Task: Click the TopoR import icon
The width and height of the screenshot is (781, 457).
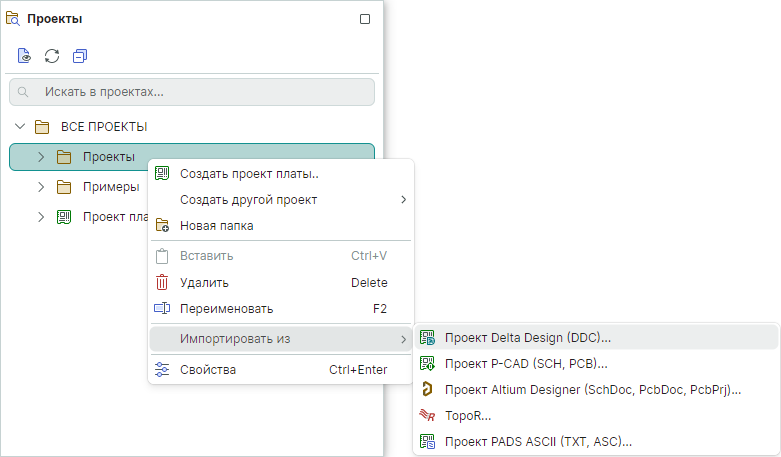Action: point(427,415)
